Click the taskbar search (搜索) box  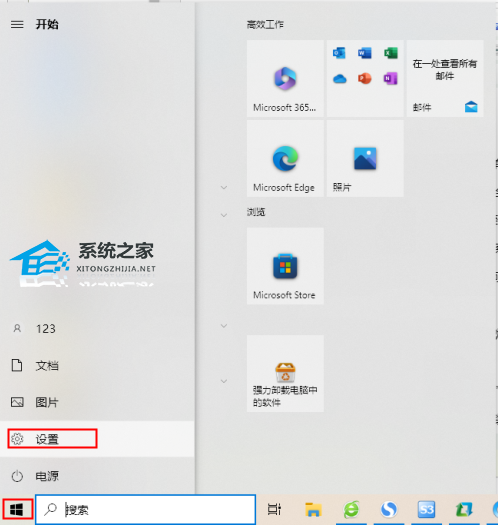146,510
